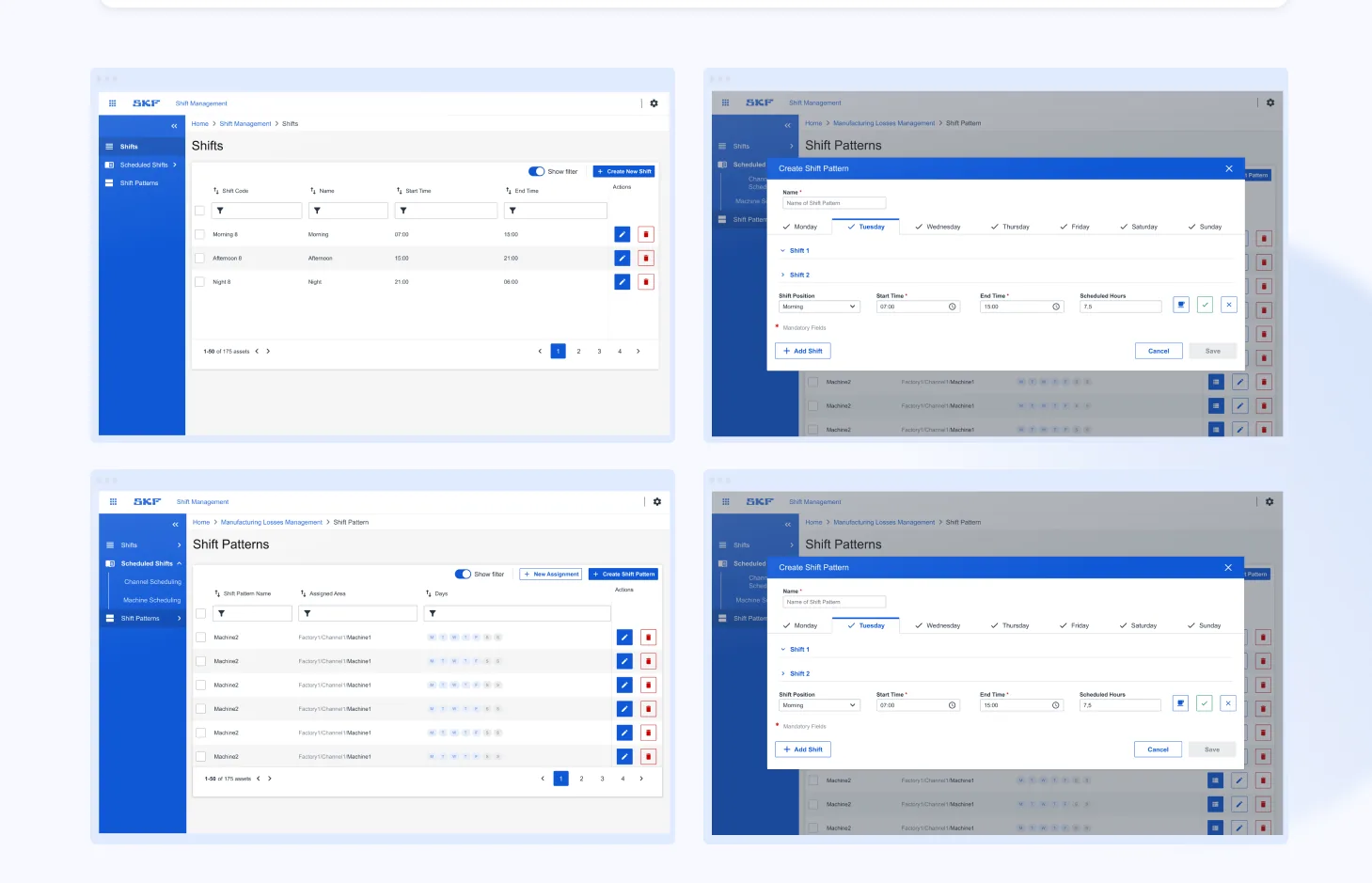Open the app grid launcher on the Shifts page
Viewport: 1372px width, 883px height.
[x=113, y=103]
